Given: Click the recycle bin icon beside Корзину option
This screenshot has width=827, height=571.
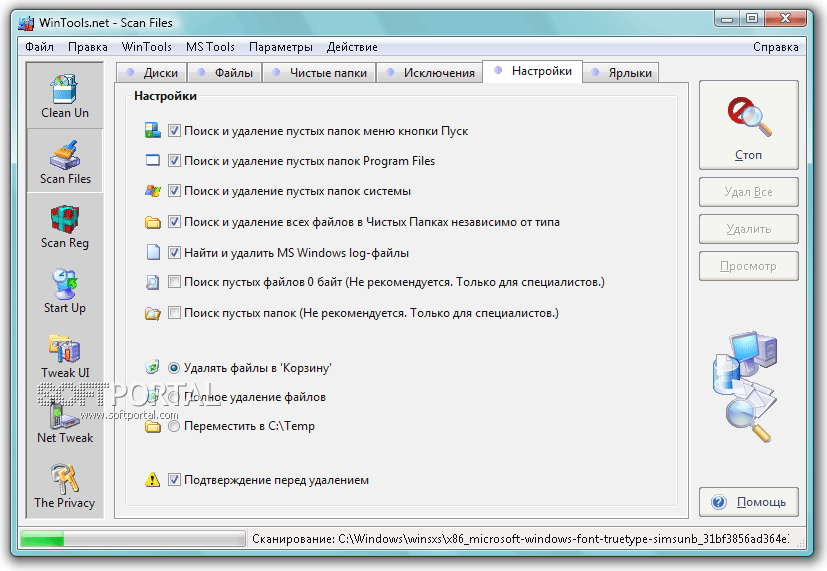Looking at the screenshot, I should pyautogui.click(x=152, y=366).
